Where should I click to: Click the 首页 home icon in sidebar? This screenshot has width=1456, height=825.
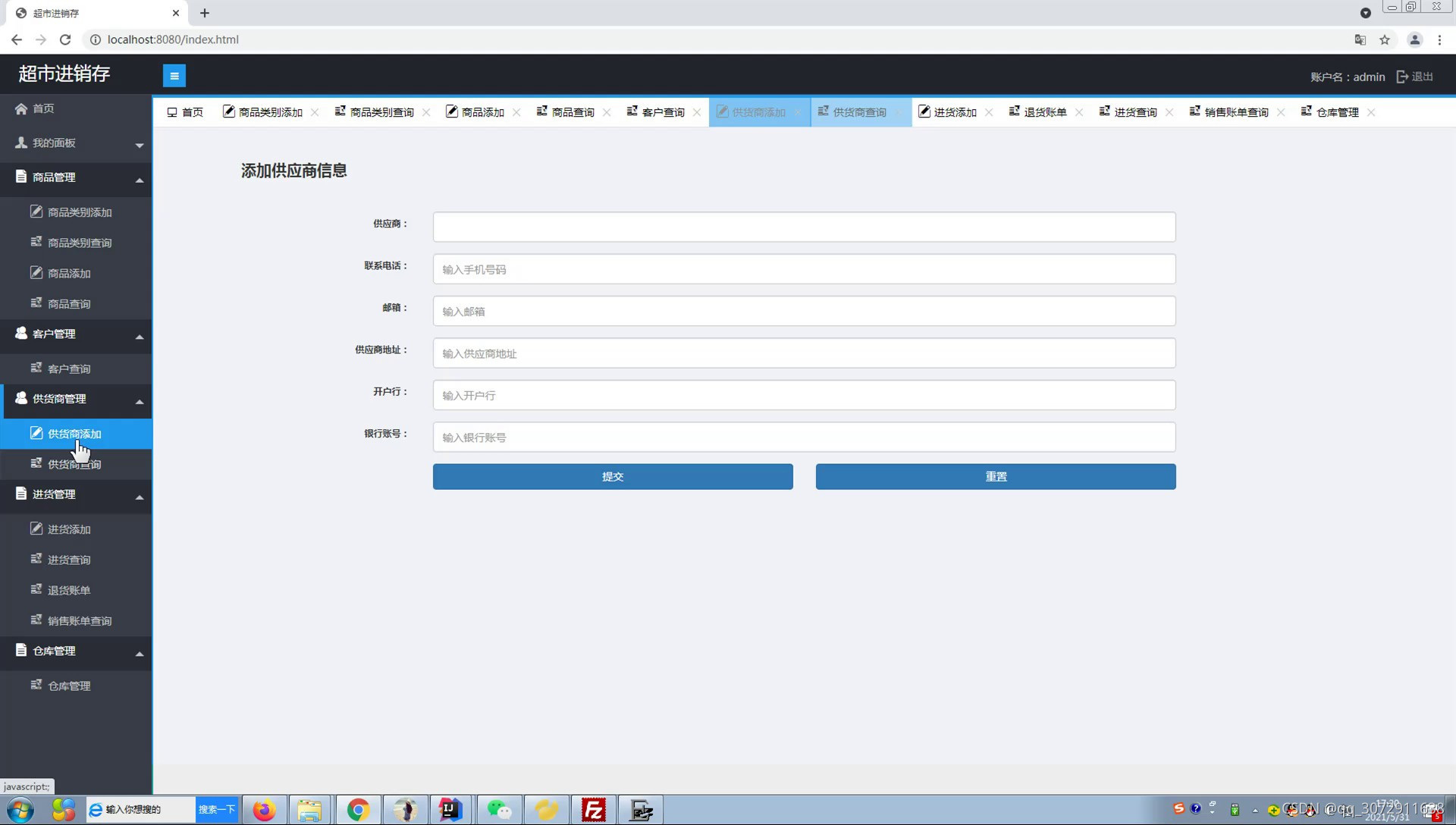[21, 108]
